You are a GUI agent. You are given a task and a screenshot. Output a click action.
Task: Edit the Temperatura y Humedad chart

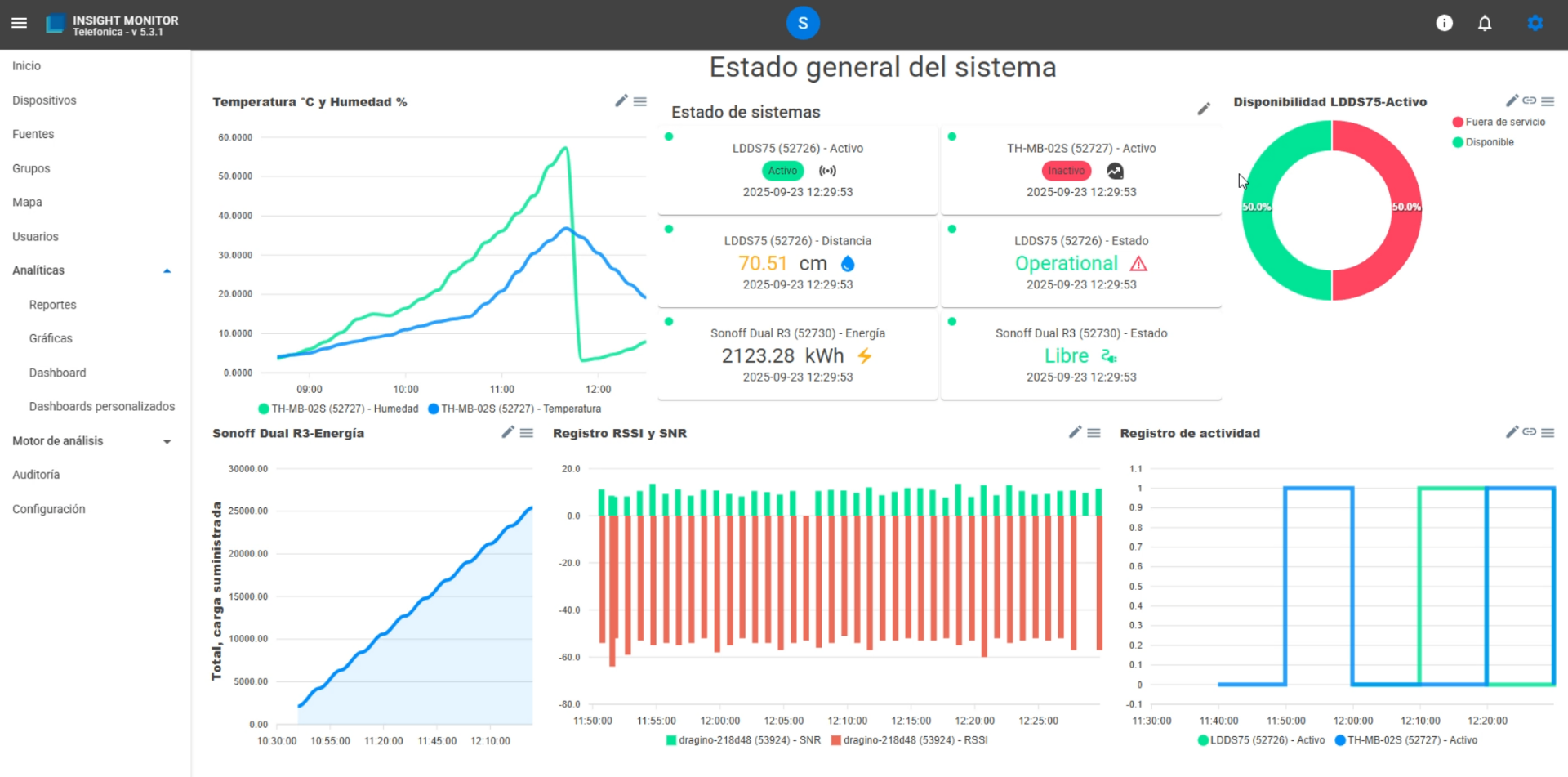(x=621, y=100)
